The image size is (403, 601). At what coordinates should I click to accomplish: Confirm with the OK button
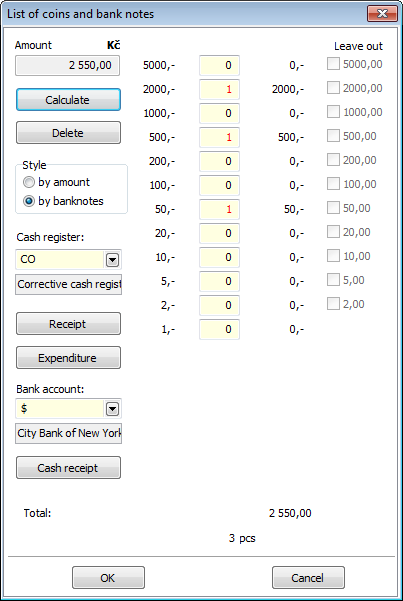tap(108, 578)
